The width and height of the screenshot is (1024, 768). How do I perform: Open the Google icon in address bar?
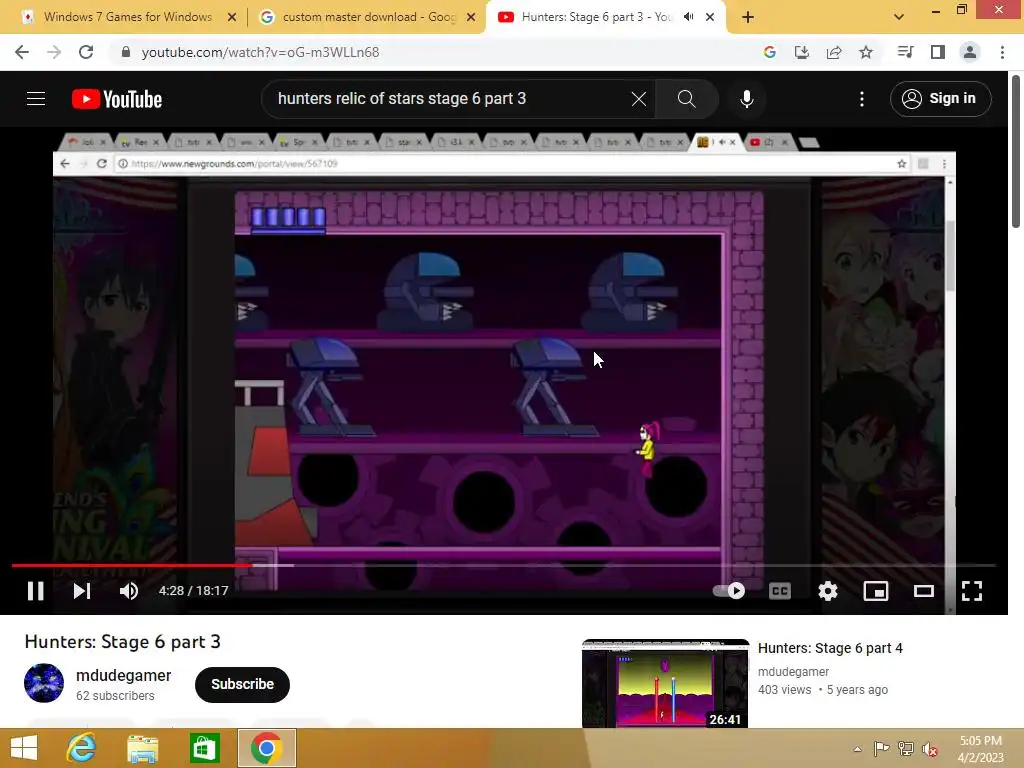point(770,52)
